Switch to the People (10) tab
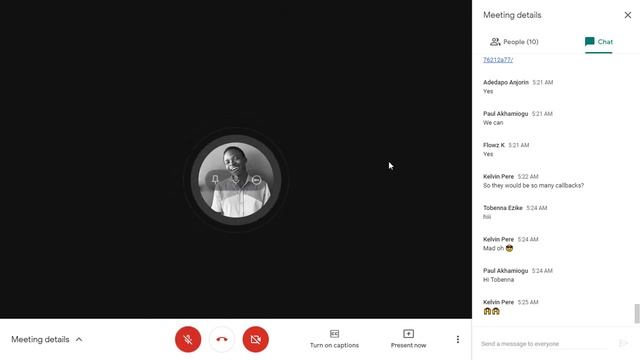Screen dimensions: 640x360 (514, 42)
